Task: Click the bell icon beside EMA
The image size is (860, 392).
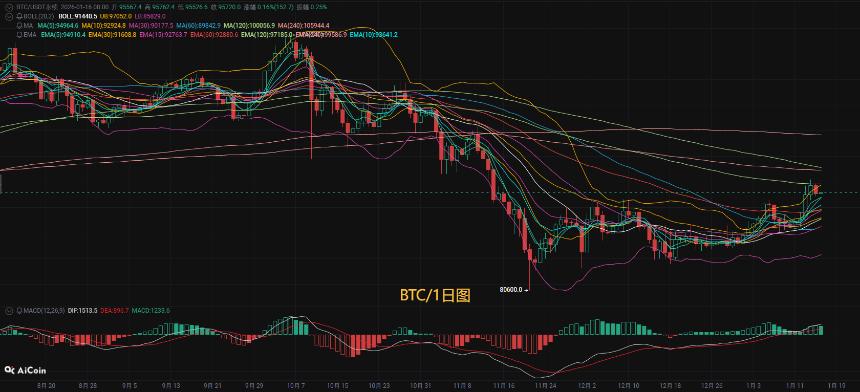Action: pos(19,35)
